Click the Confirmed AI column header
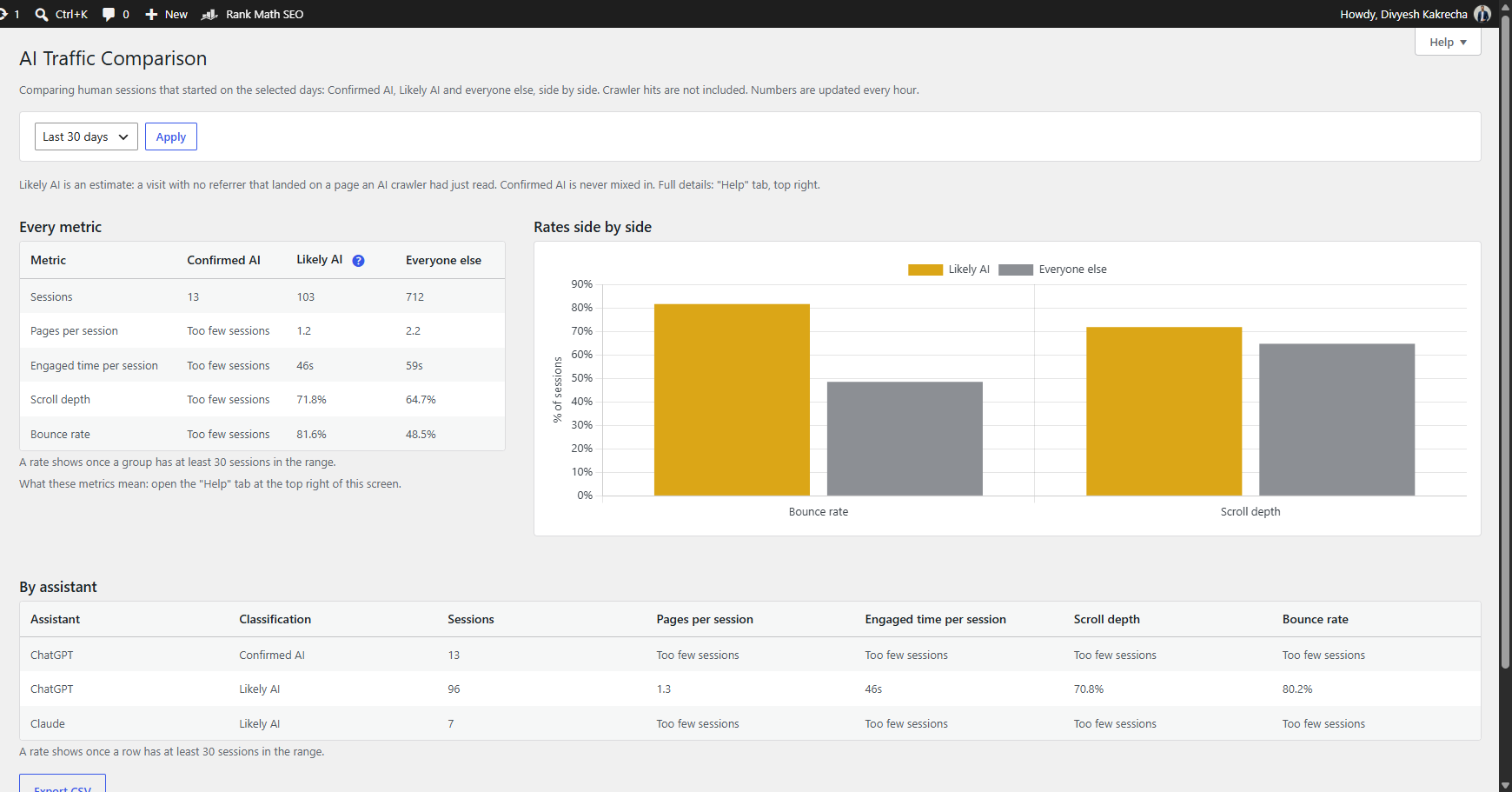Screen dimensions: 1512x792 pyautogui.click(x=223, y=261)
